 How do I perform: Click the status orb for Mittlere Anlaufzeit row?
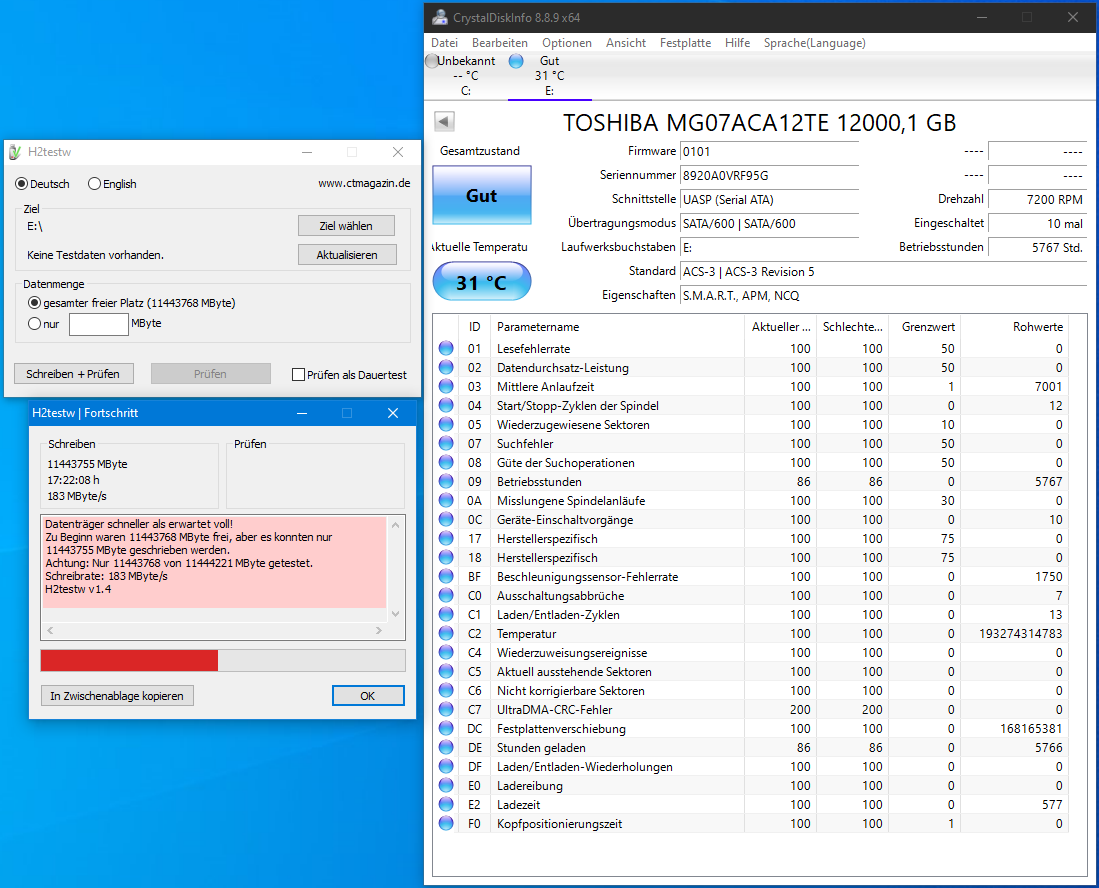point(446,386)
